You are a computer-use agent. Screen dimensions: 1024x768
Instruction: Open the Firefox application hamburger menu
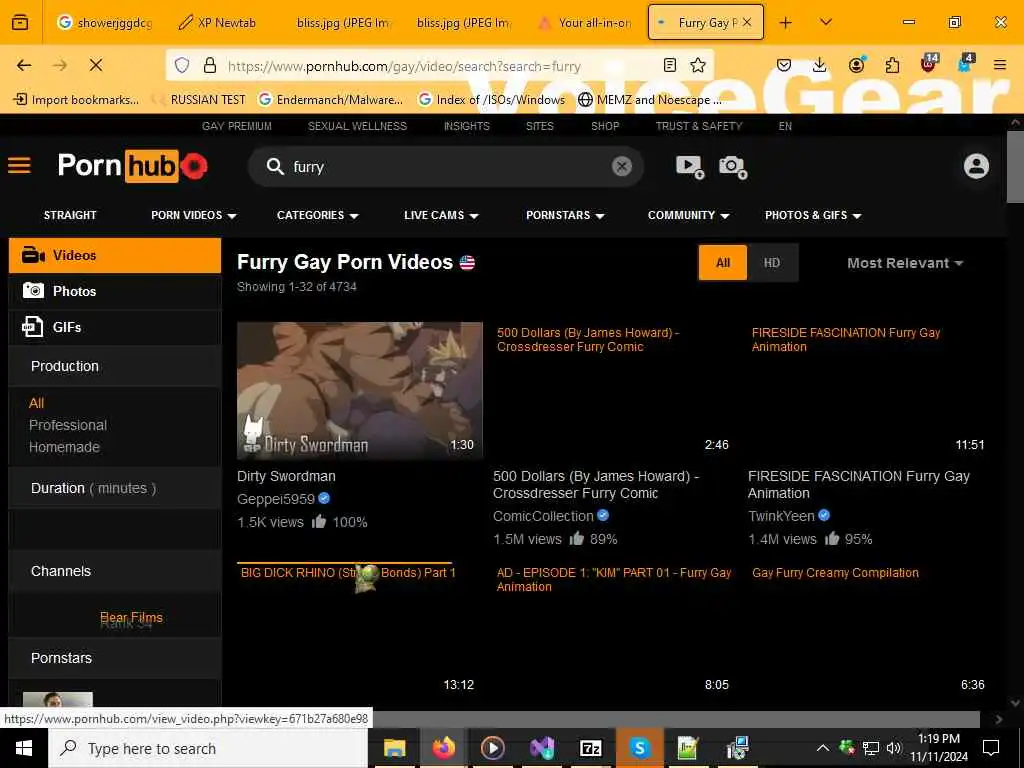pyautogui.click(x=1000, y=65)
